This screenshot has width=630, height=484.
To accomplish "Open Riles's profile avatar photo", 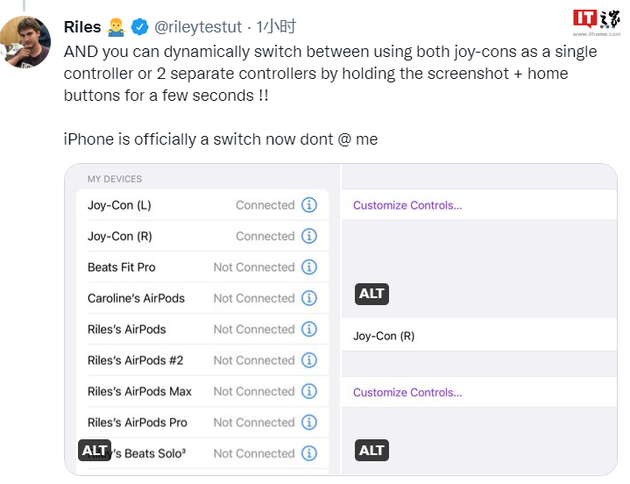I will coord(25,42).
